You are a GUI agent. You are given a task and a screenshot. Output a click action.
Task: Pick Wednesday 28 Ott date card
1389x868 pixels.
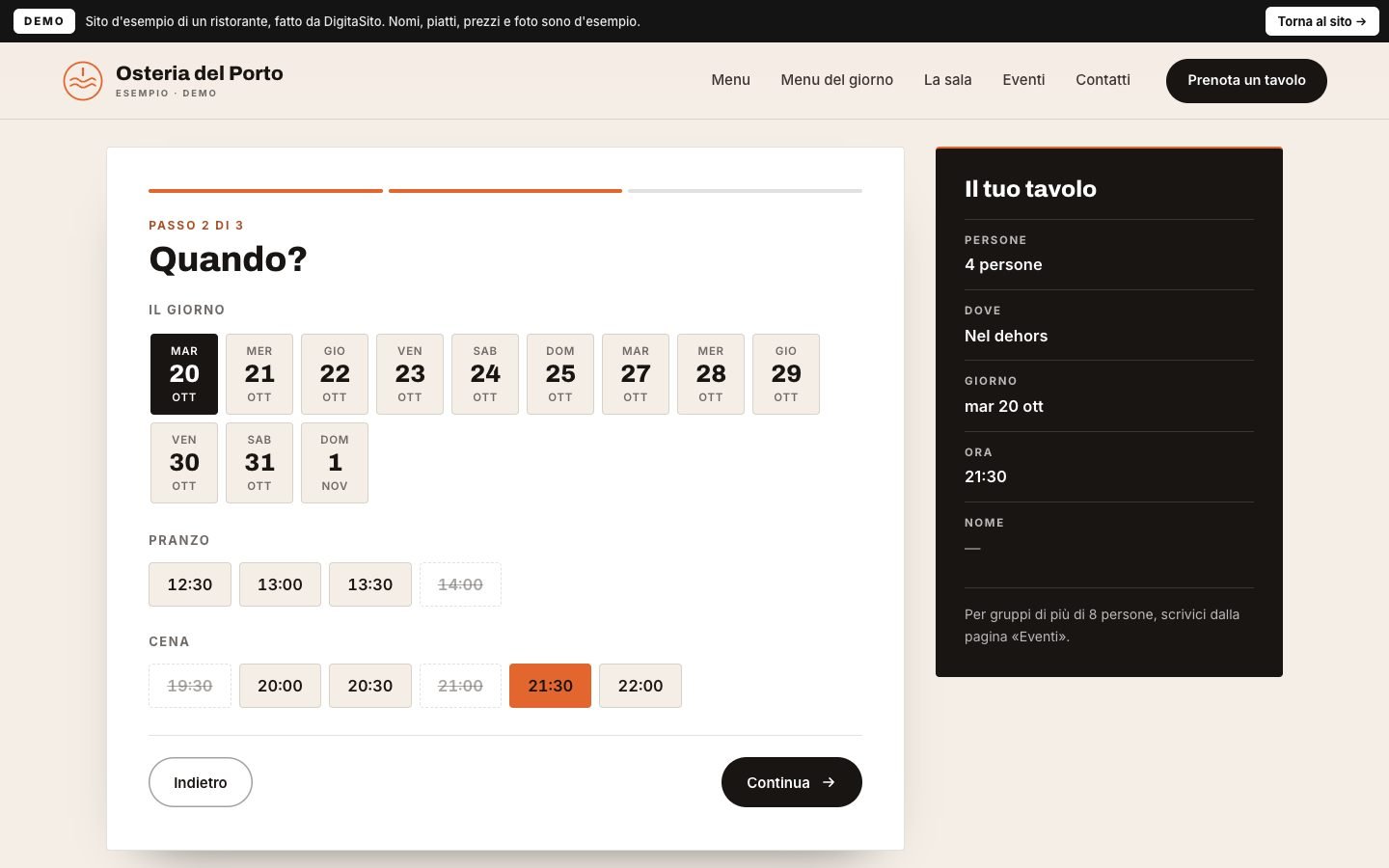(711, 374)
